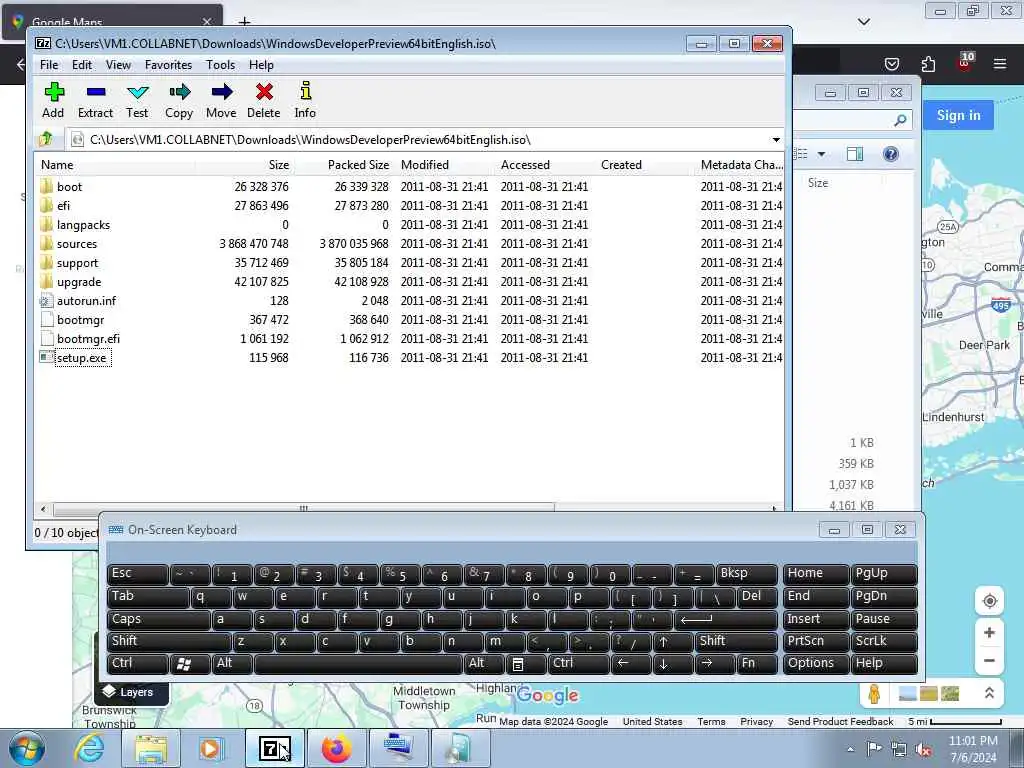Choose the Move toolbar icon
Image resolution: width=1024 pixels, height=768 pixels.
[x=221, y=100]
